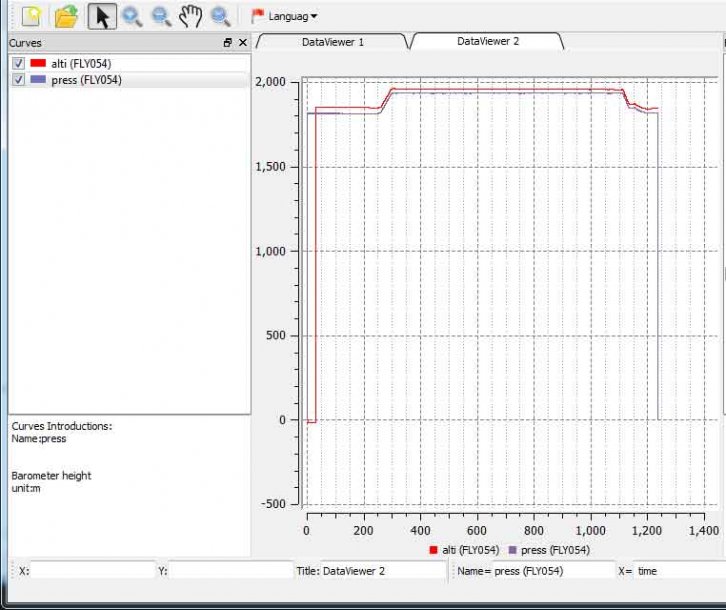Click the X coordinate field in status bar

(92, 571)
